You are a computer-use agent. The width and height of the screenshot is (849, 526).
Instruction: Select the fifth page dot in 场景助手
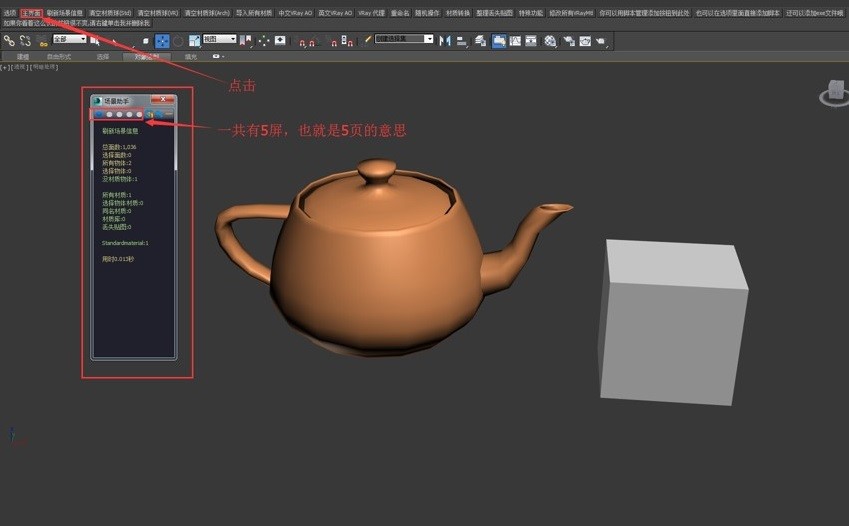click(x=139, y=114)
